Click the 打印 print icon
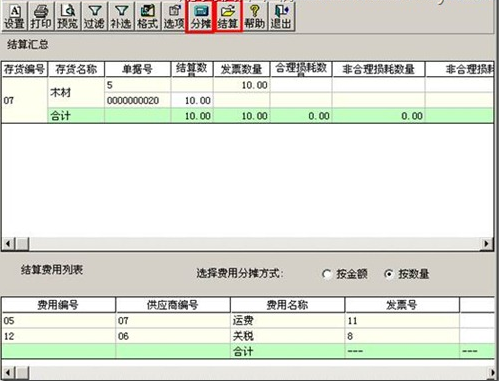Image resolution: width=499 pixels, height=381 pixels. [41, 17]
